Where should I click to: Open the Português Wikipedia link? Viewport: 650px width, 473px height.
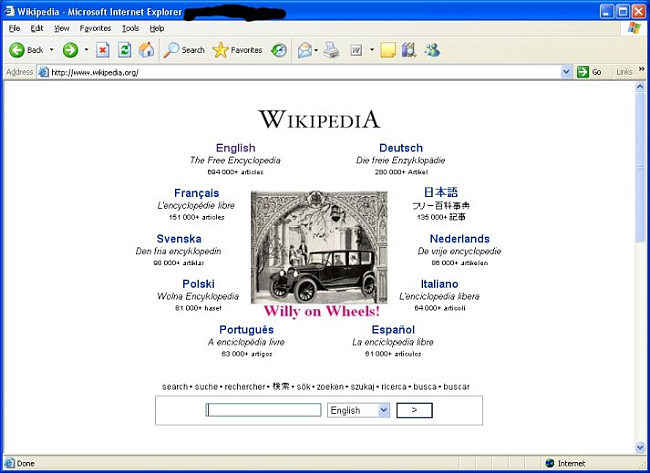tap(247, 330)
